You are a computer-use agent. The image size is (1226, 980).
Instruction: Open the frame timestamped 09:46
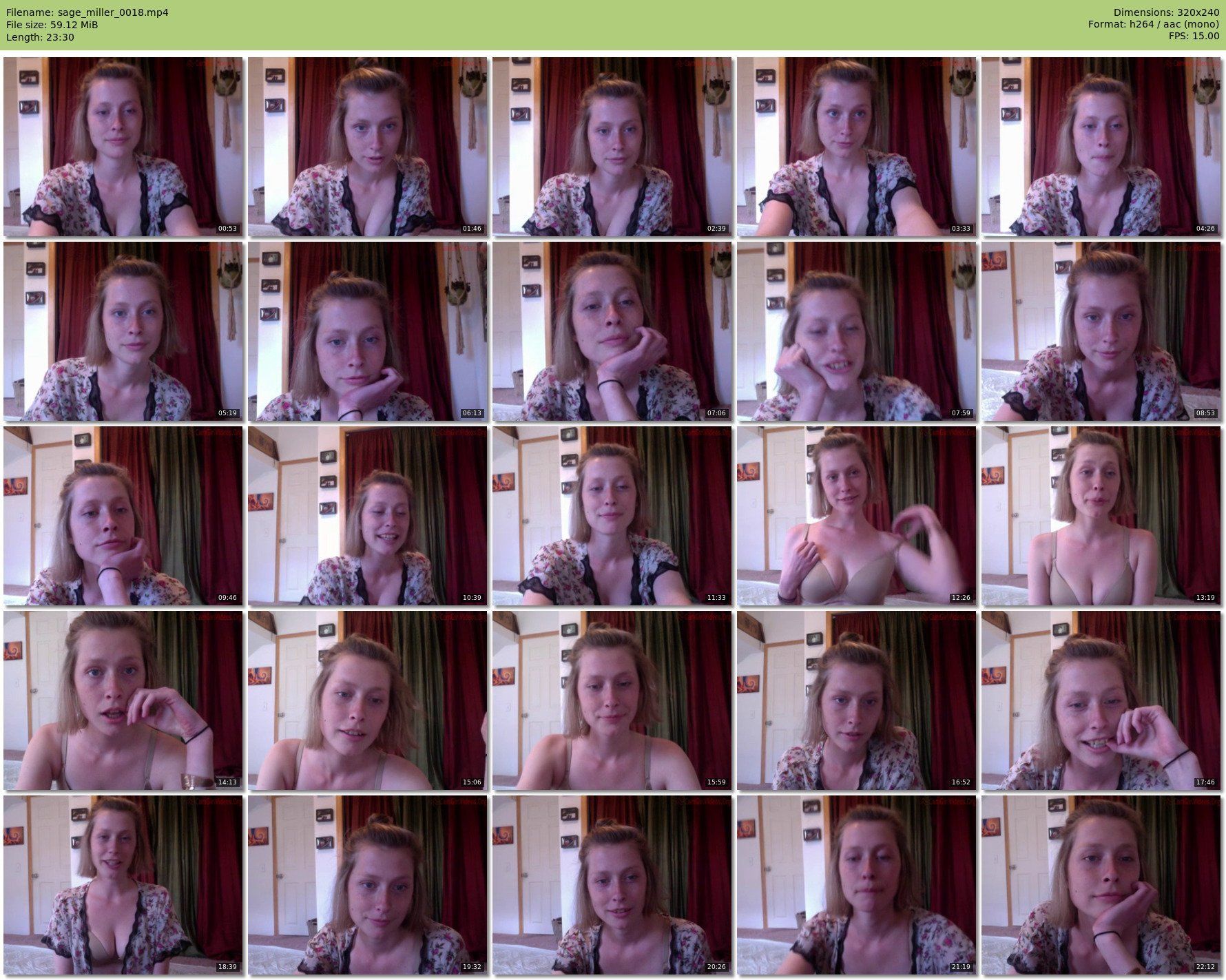tap(123, 516)
